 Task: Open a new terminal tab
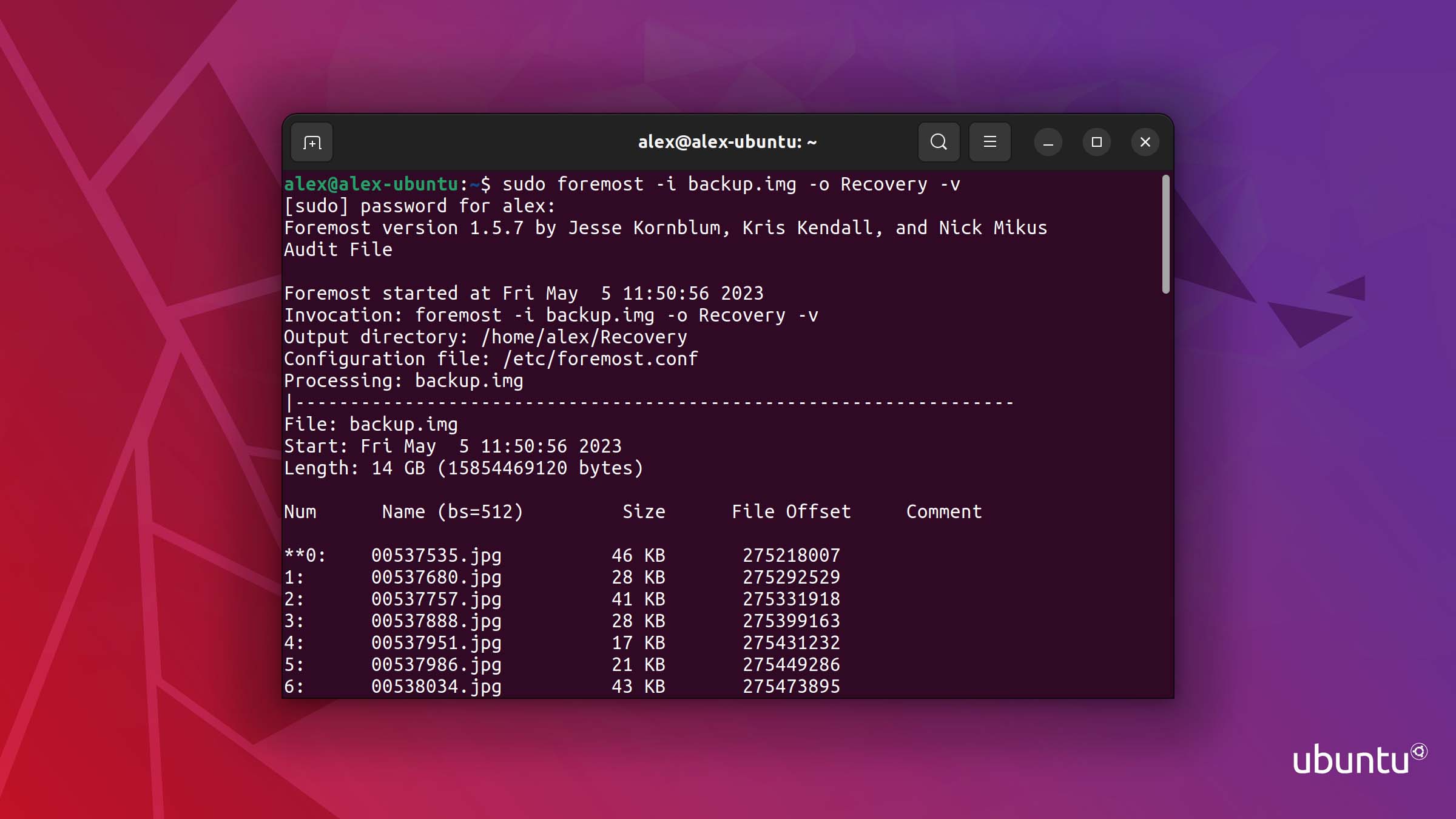(x=312, y=142)
